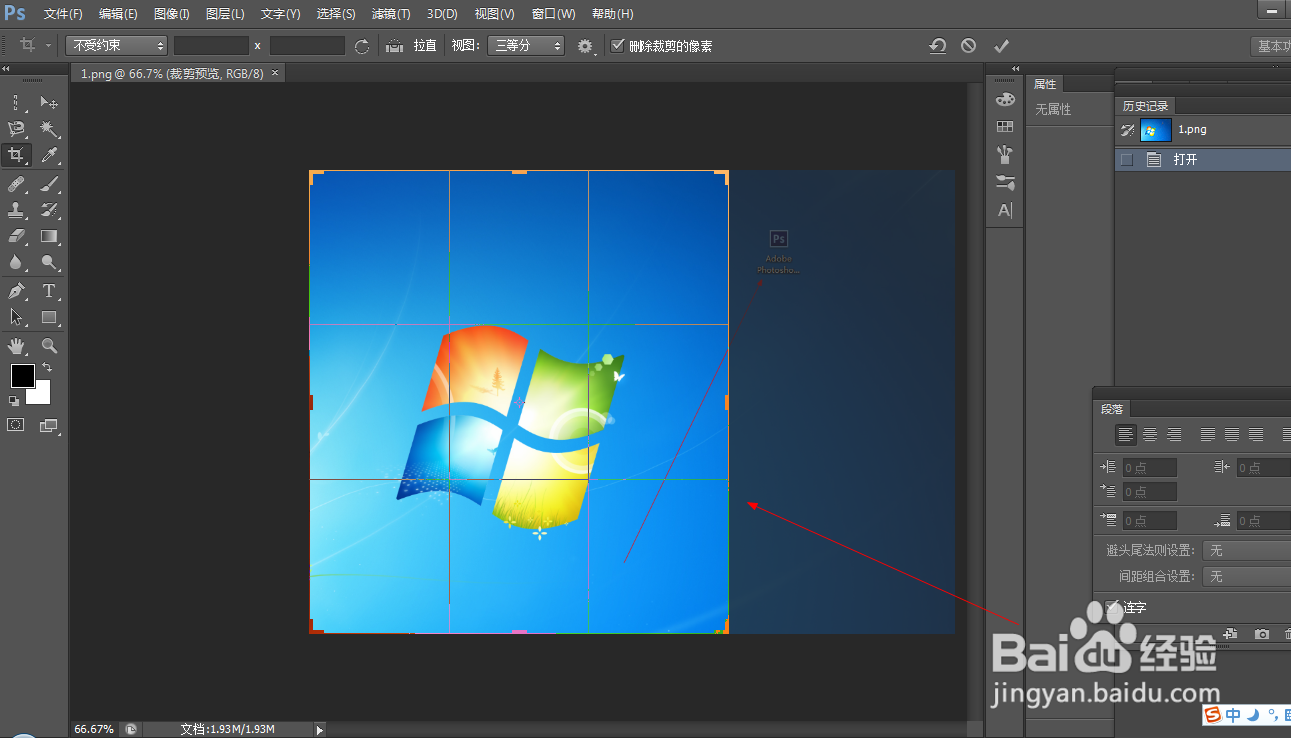Select the Pen tool
Screen dimensions: 1291x738
[x=16, y=291]
